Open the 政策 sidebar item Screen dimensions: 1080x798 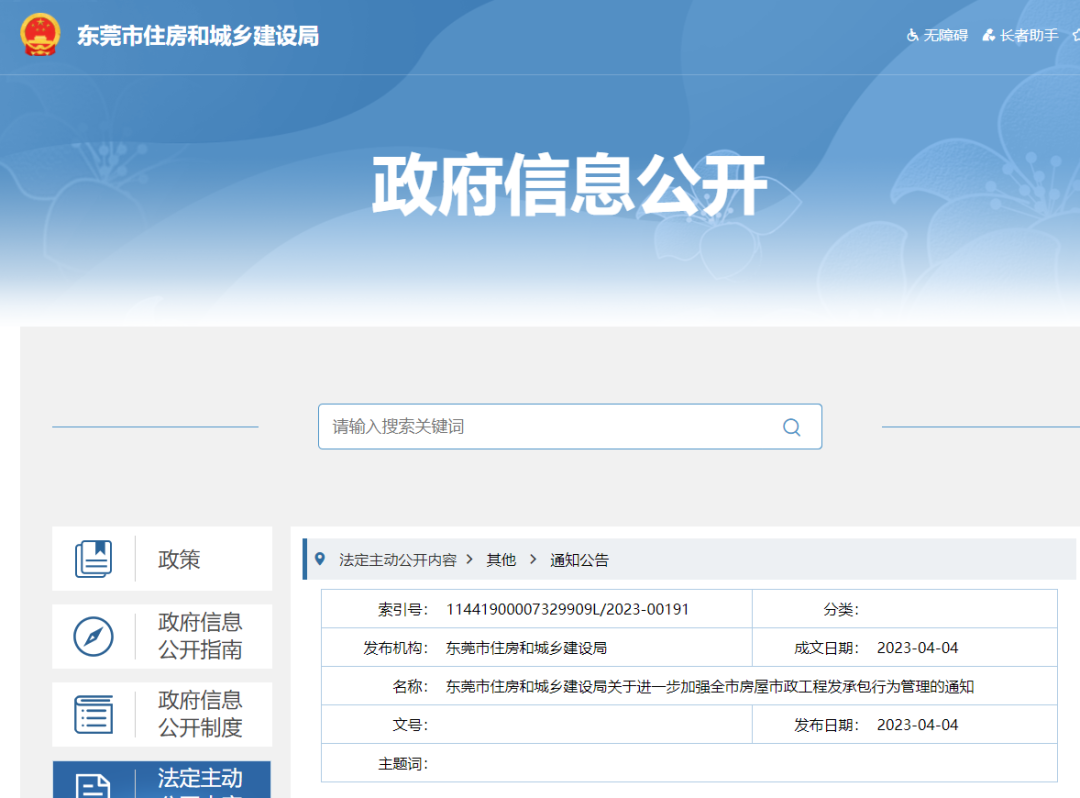coord(179,560)
